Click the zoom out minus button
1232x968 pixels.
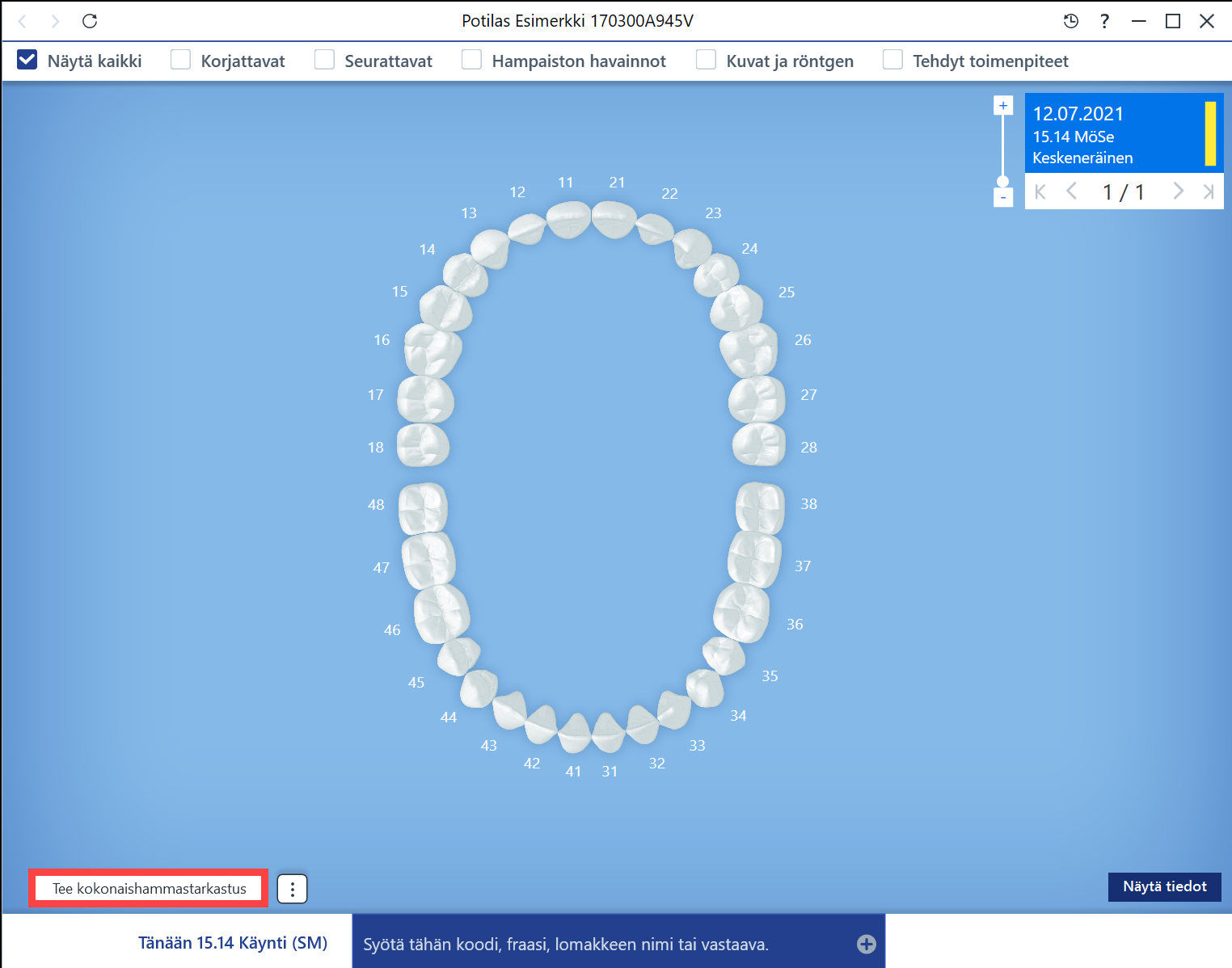point(1003,197)
